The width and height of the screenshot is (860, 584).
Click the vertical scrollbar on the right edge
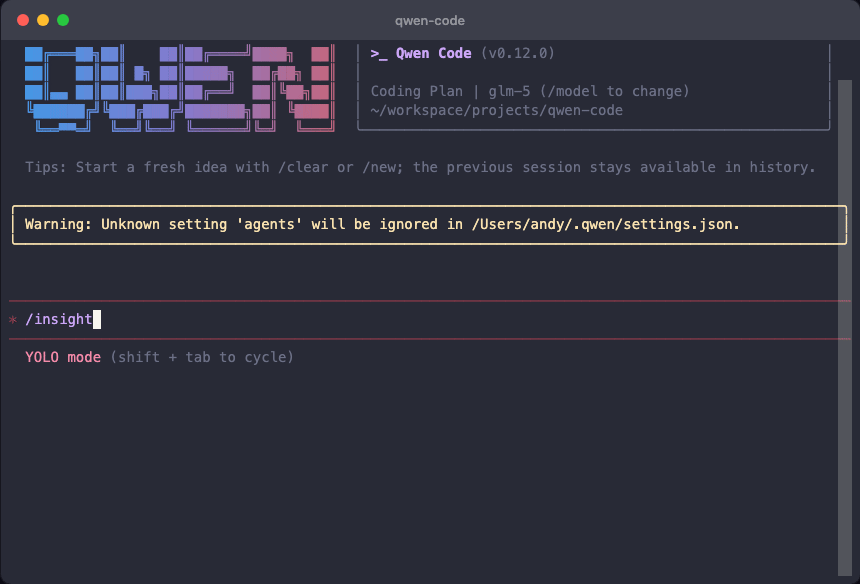(845, 320)
